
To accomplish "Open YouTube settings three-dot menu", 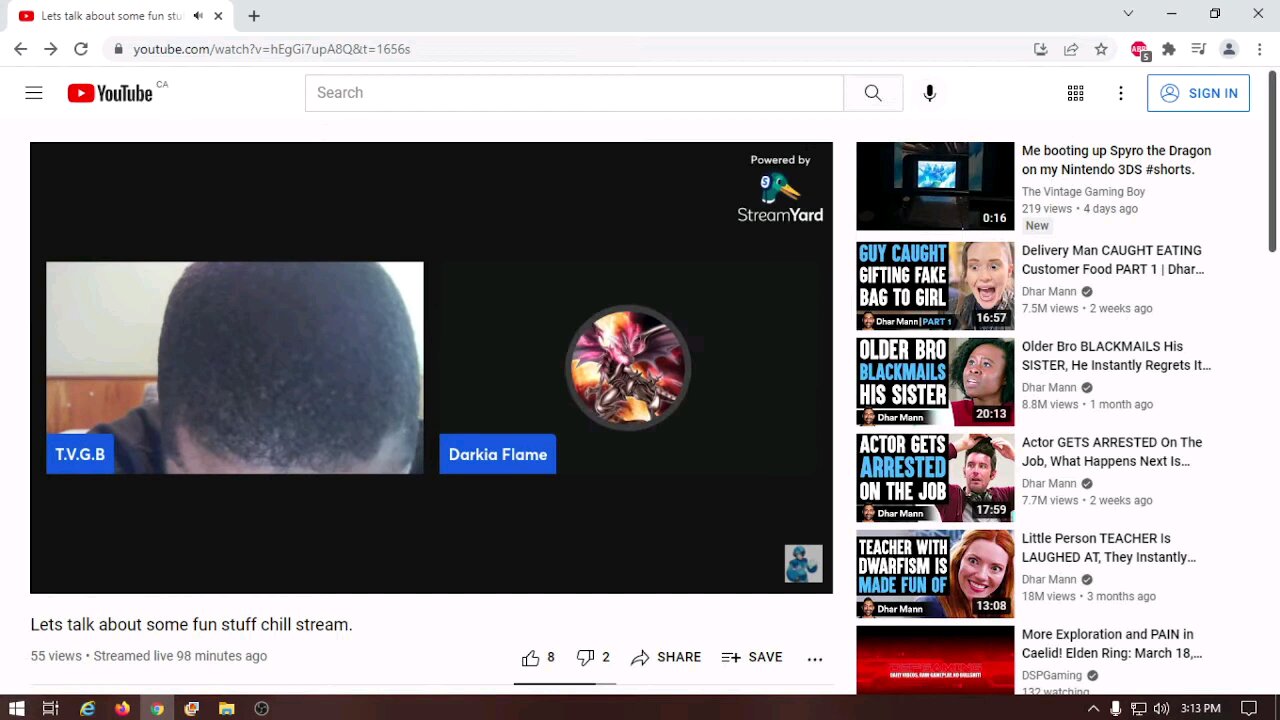I will 1121,93.
